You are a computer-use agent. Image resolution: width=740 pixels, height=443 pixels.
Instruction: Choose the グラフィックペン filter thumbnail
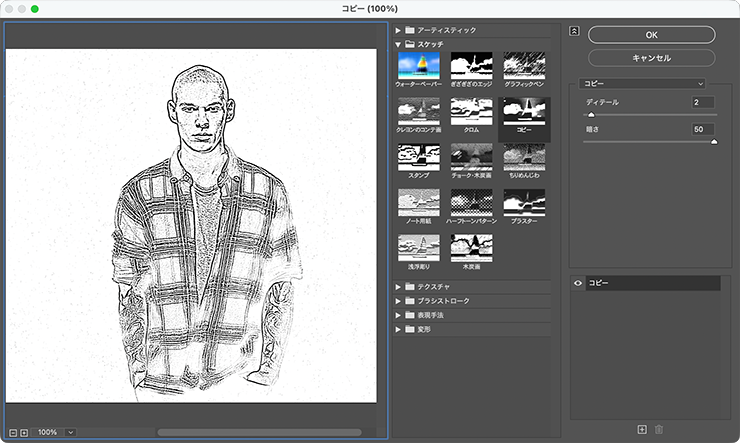[523, 67]
